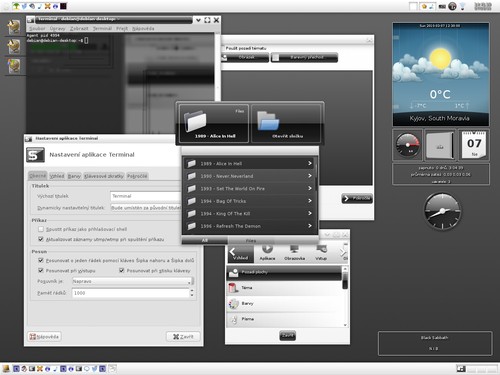The height and width of the screenshot is (375, 500).
Task: Switch to the Barvy tab in Terminal settings
Action: [x=74, y=176]
